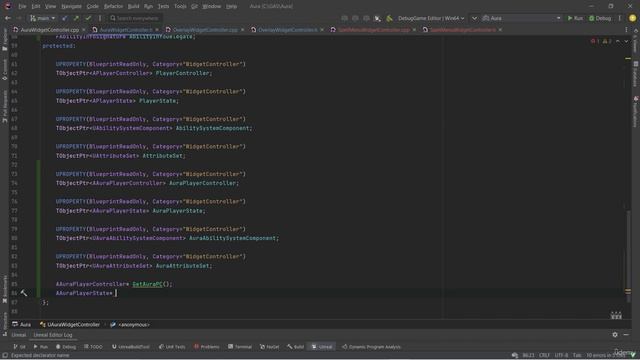
Task: Click the CRLF line separator indicator
Action: point(544,356)
